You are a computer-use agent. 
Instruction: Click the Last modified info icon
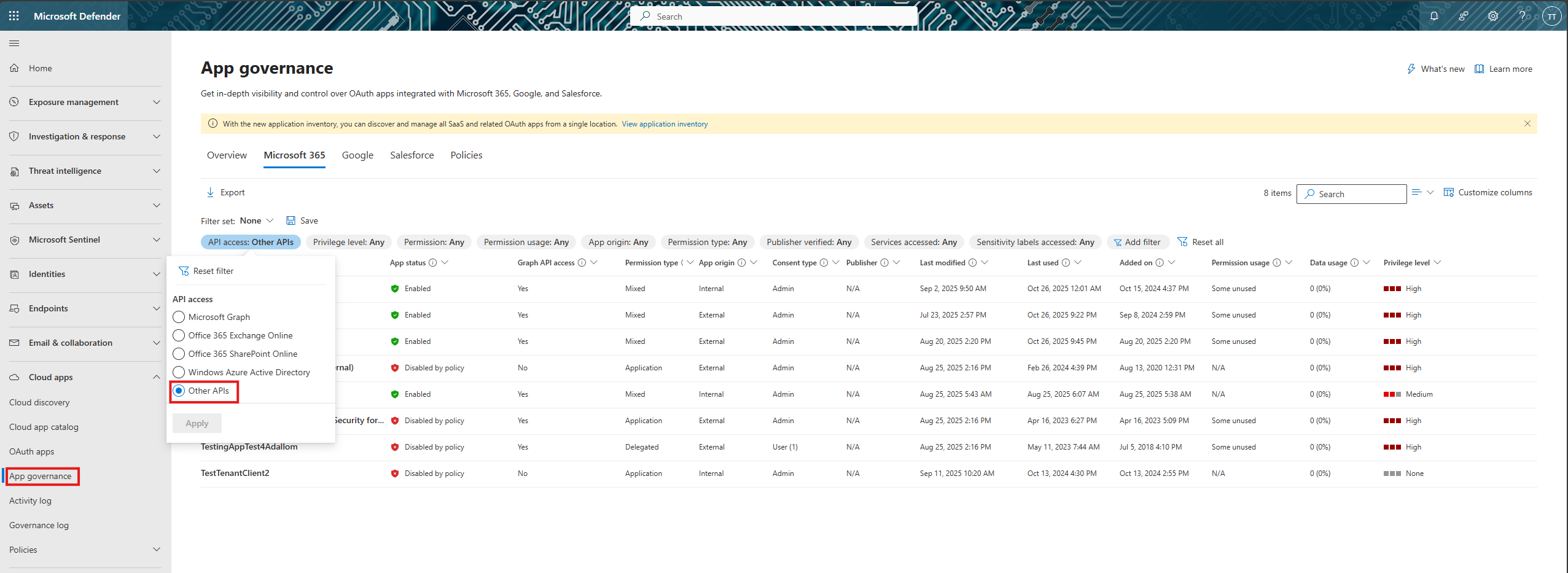point(972,263)
